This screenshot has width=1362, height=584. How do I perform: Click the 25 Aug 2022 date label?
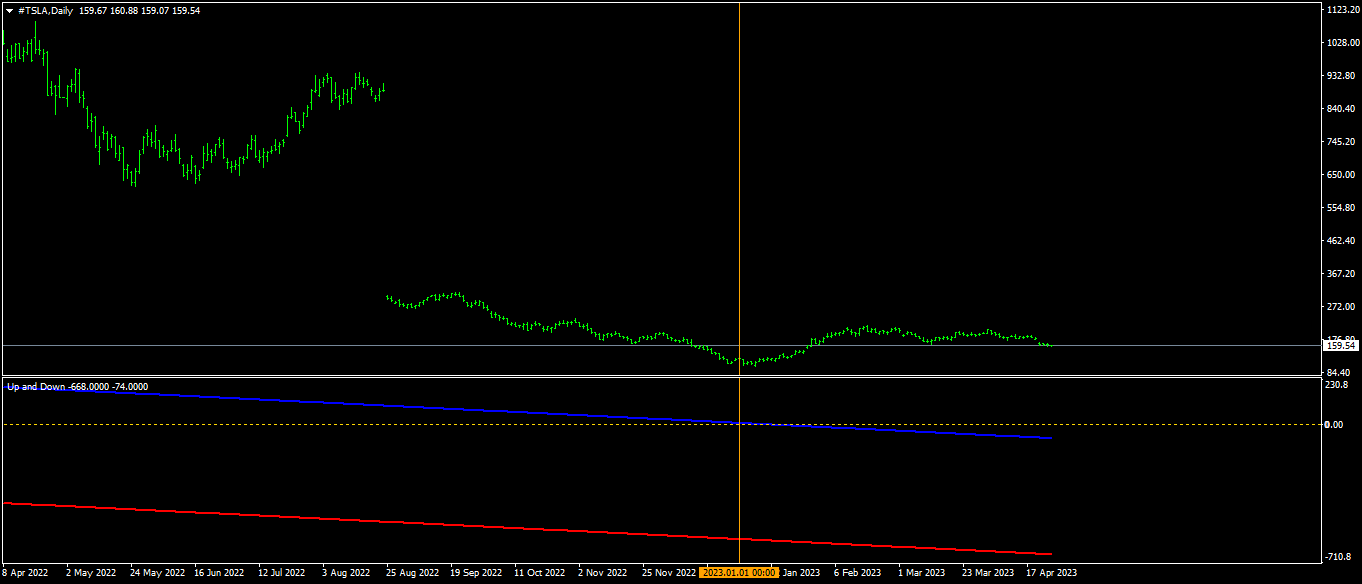[x=411, y=573]
